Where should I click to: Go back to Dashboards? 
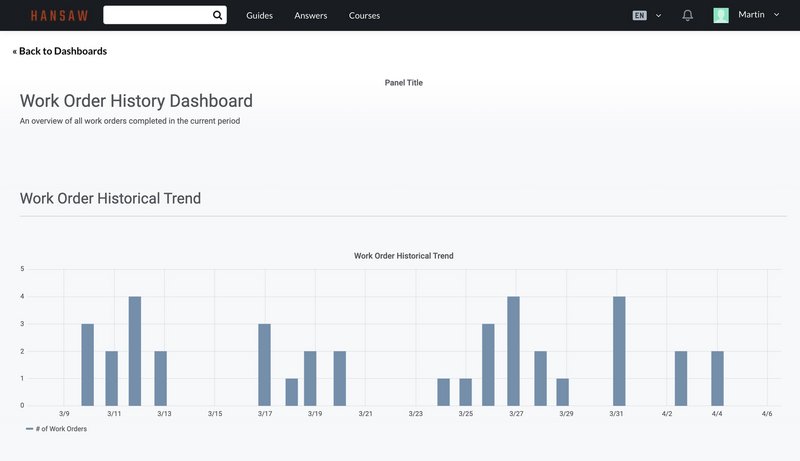[60, 51]
